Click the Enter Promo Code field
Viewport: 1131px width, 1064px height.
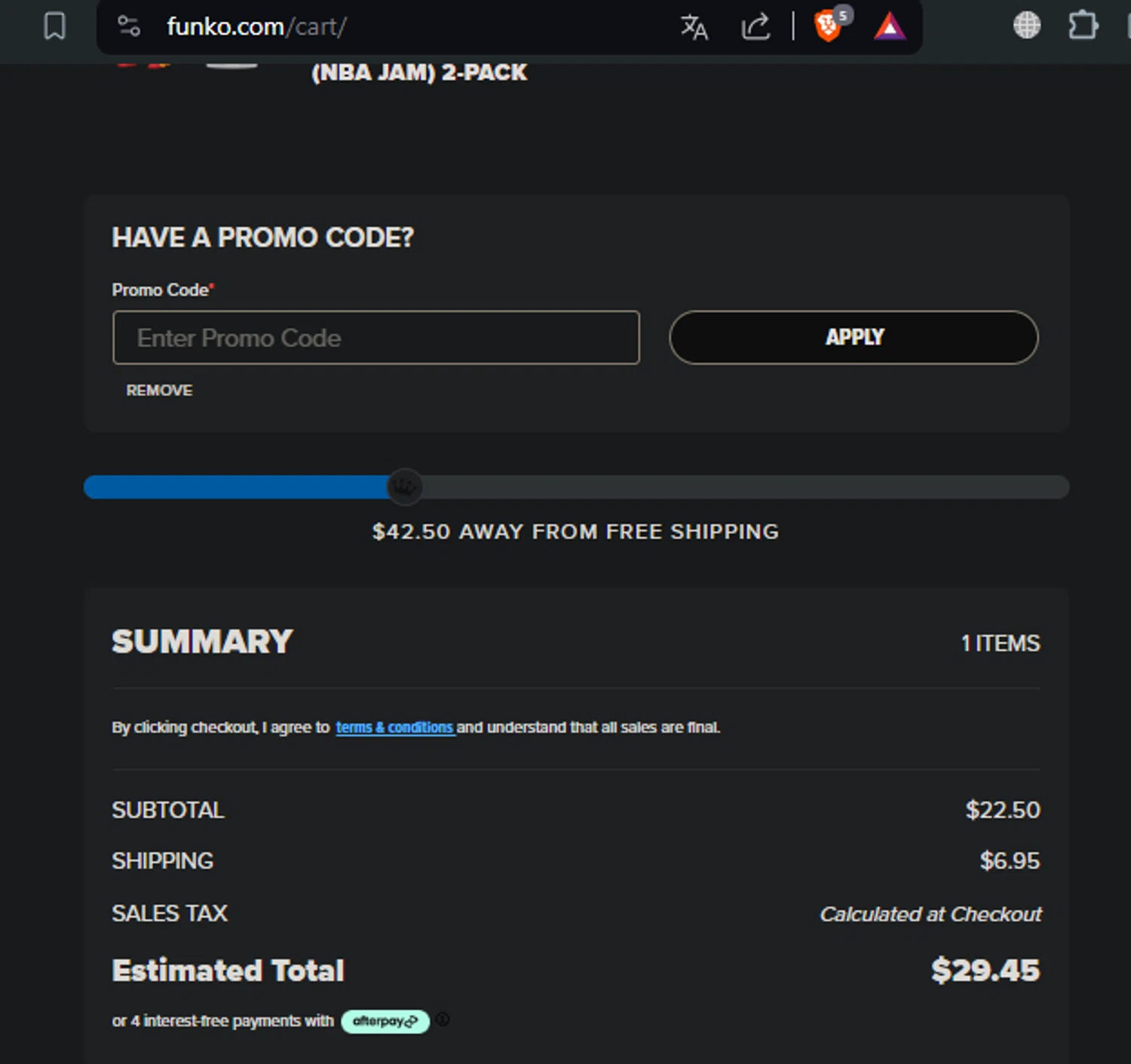click(376, 337)
